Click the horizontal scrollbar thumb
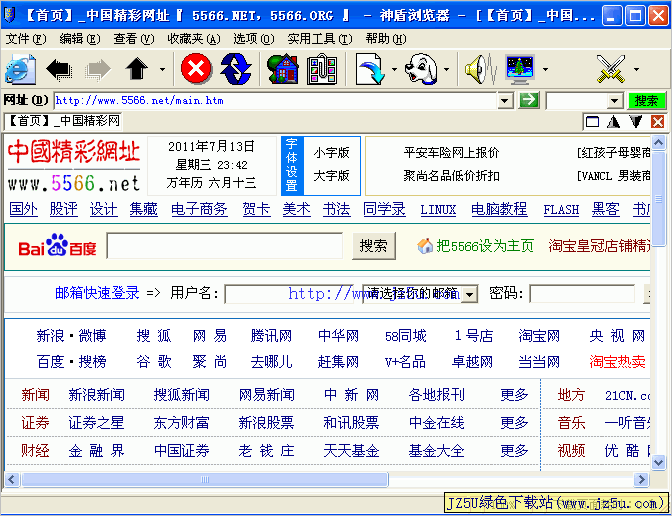 point(205,479)
